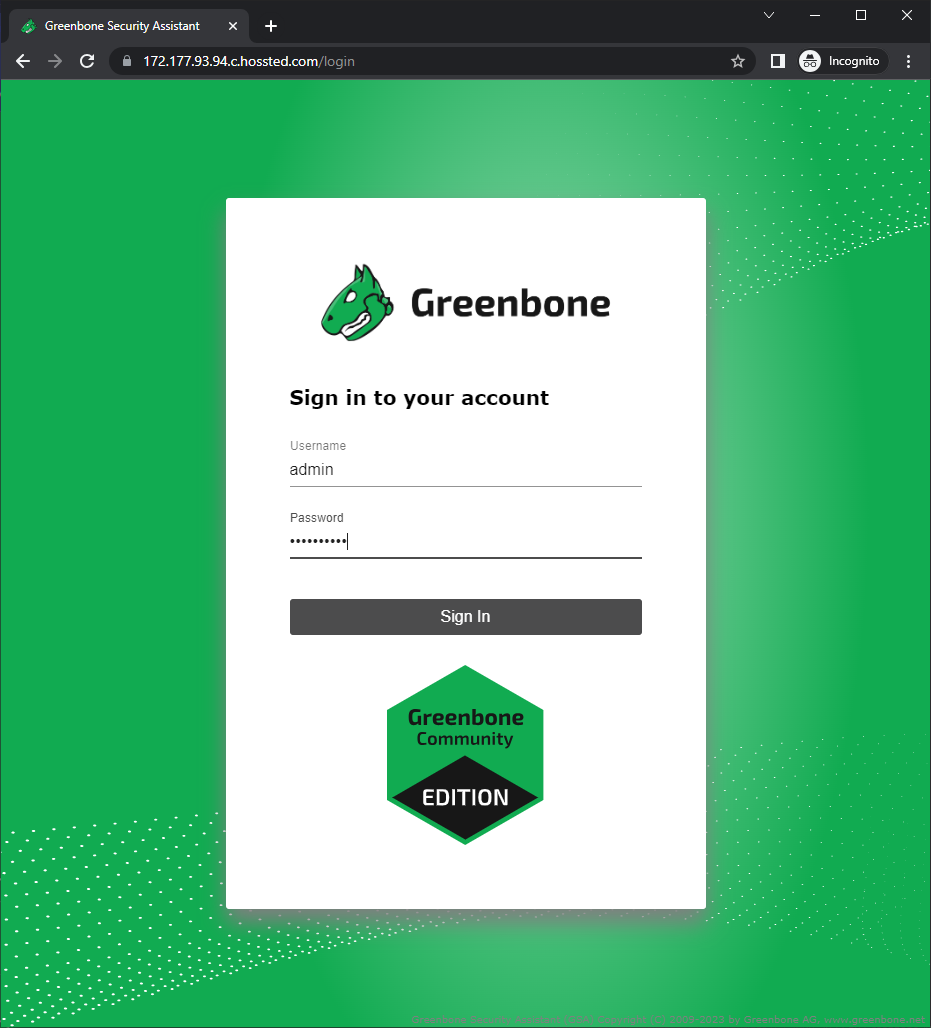
Task: Focus the Password input field
Action: [x=466, y=542]
